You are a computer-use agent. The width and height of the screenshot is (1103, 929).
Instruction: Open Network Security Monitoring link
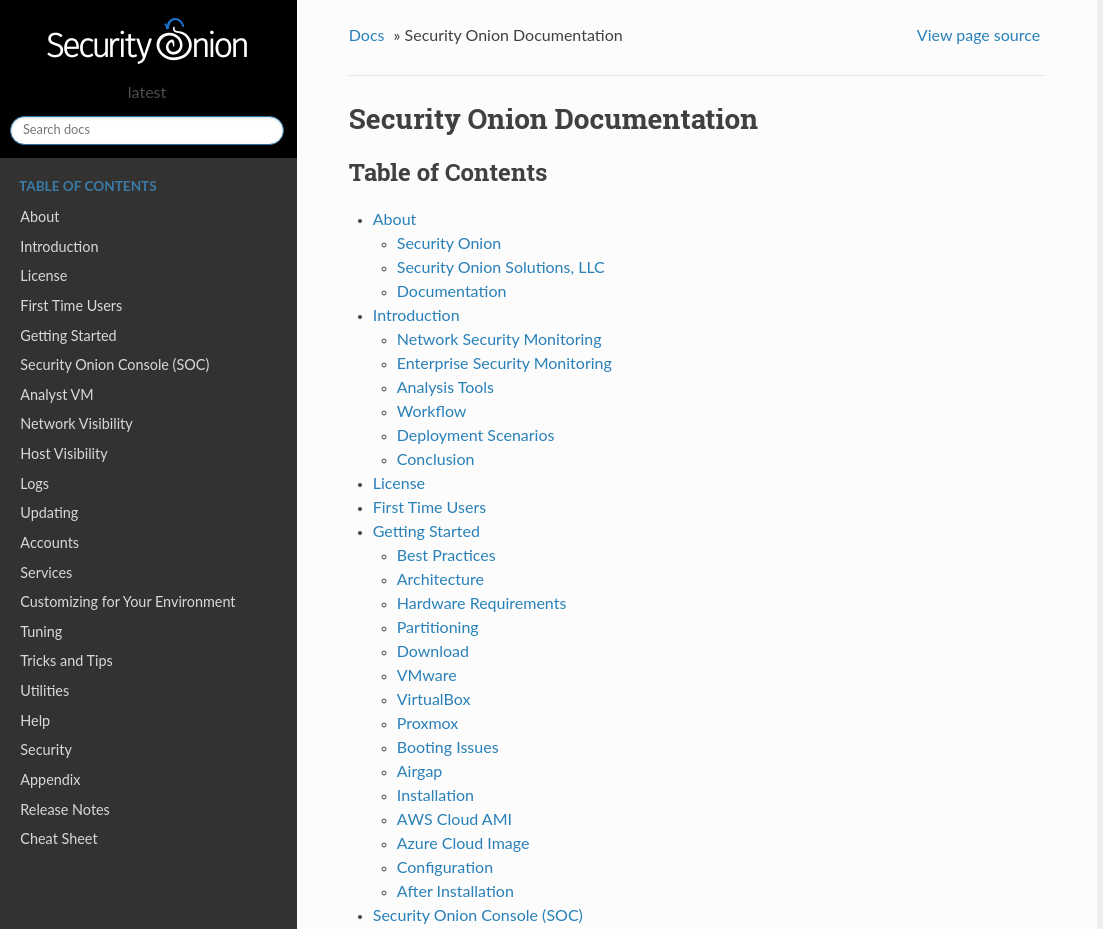498,340
